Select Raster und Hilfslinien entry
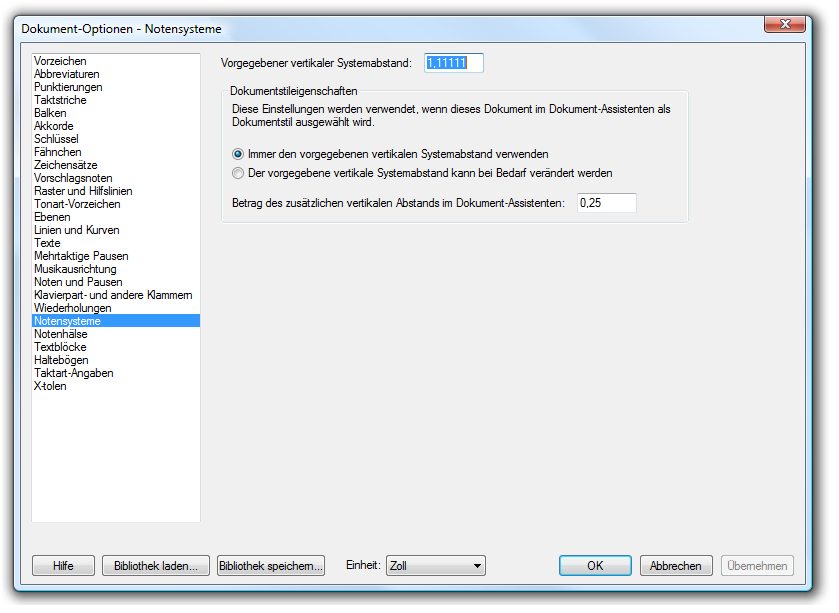The width and height of the screenshot is (839, 613). [x=116, y=191]
